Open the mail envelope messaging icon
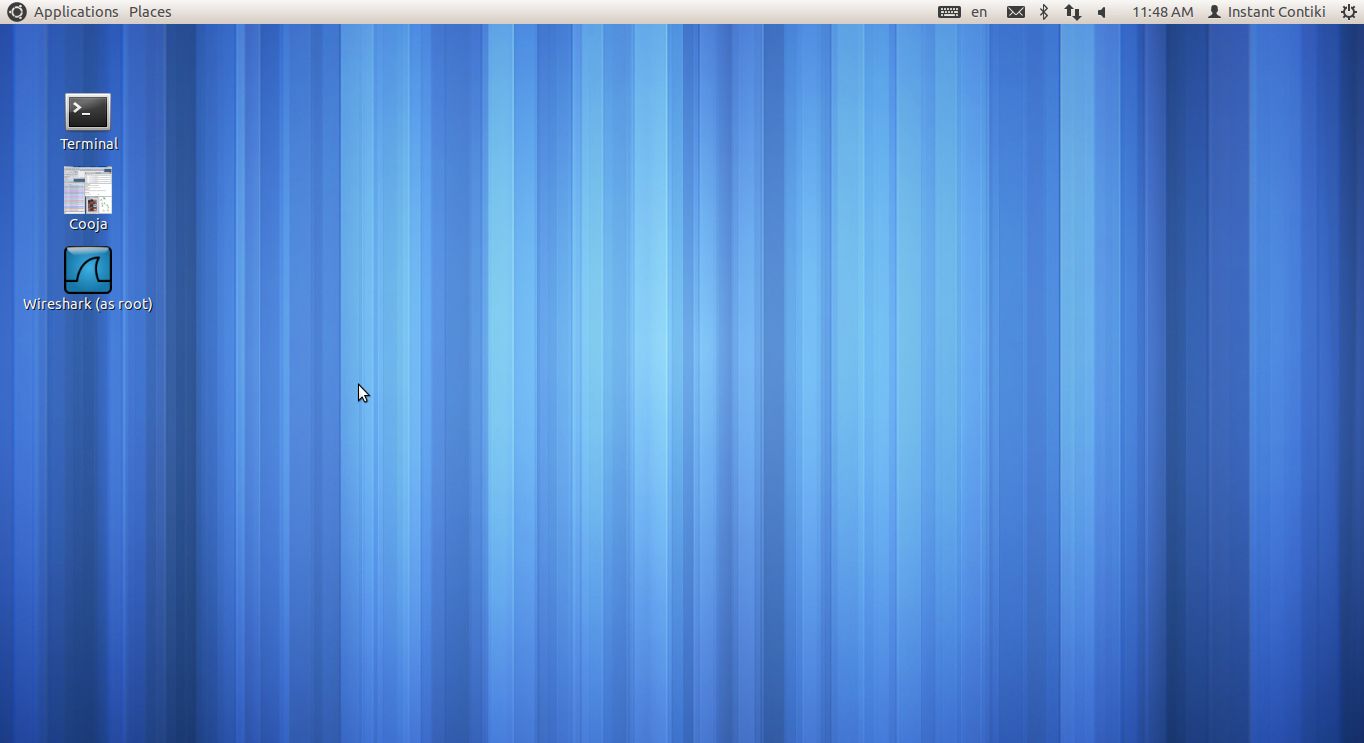This screenshot has height=743, width=1364. pyautogui.click(x=1015, y=12)
